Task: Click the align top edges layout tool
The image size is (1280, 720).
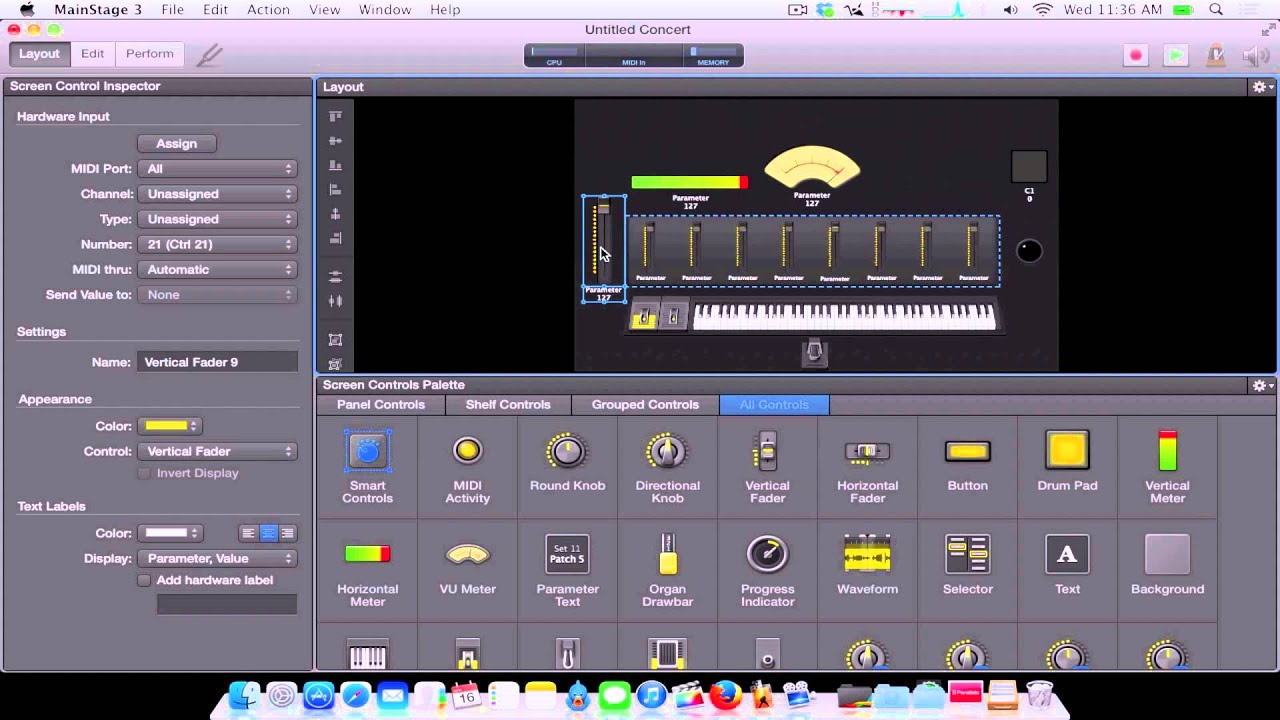Action: [x=335, y=117]
